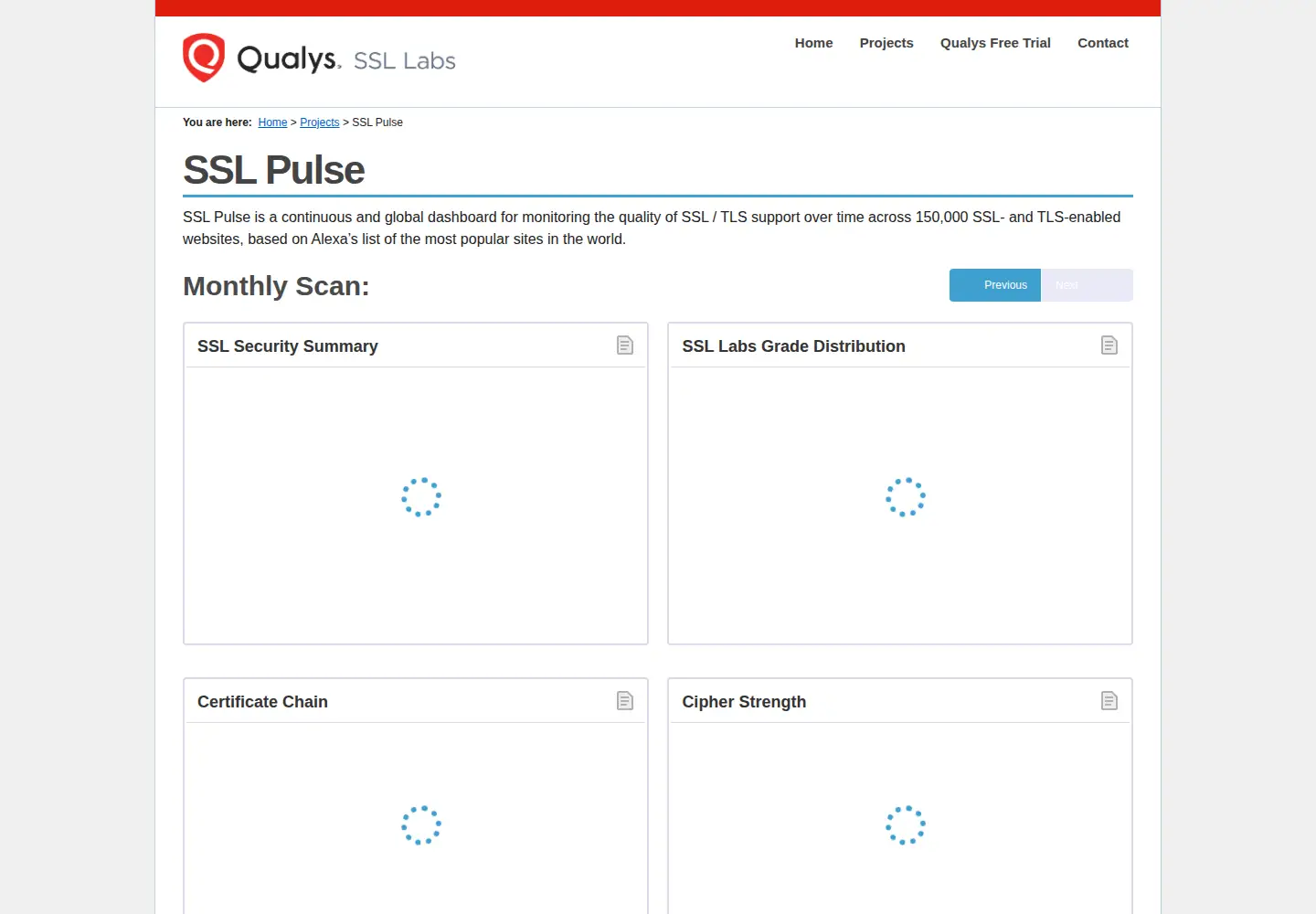Open the Contact navigation item
This screenshot has height=914, width=1316.
[x=1103, y=43]
